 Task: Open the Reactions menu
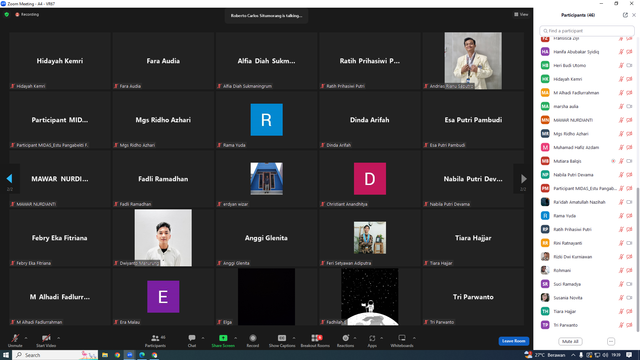[x=345, y=340]
